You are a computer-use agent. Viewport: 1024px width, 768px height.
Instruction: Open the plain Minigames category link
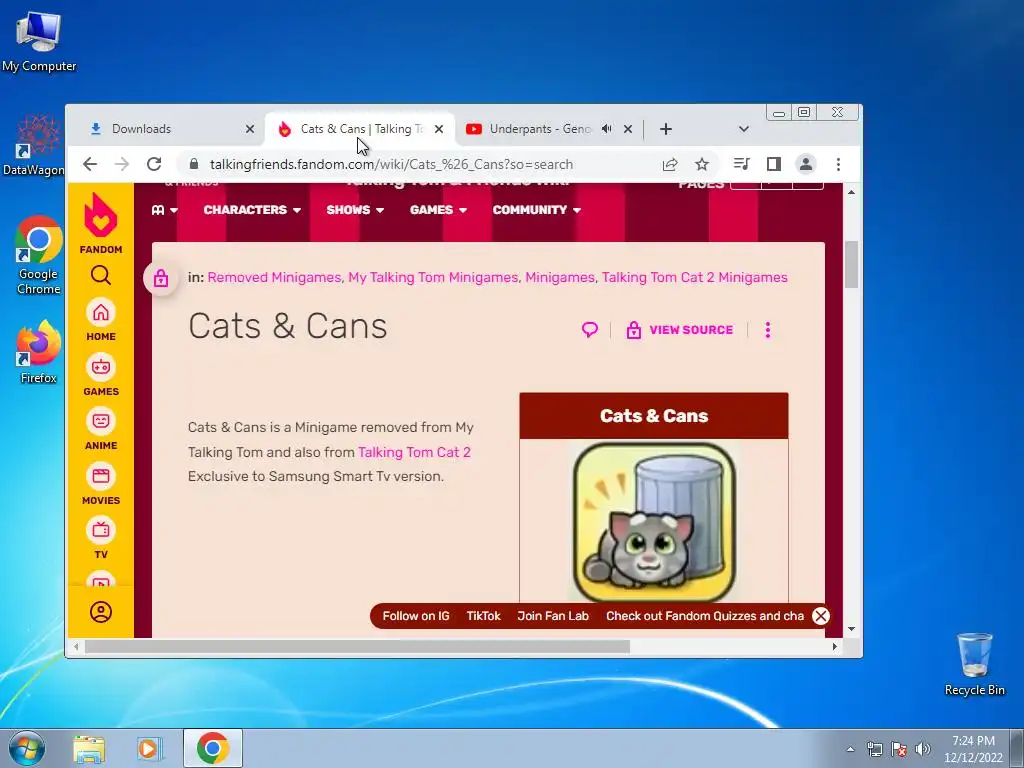pos(560,278)
